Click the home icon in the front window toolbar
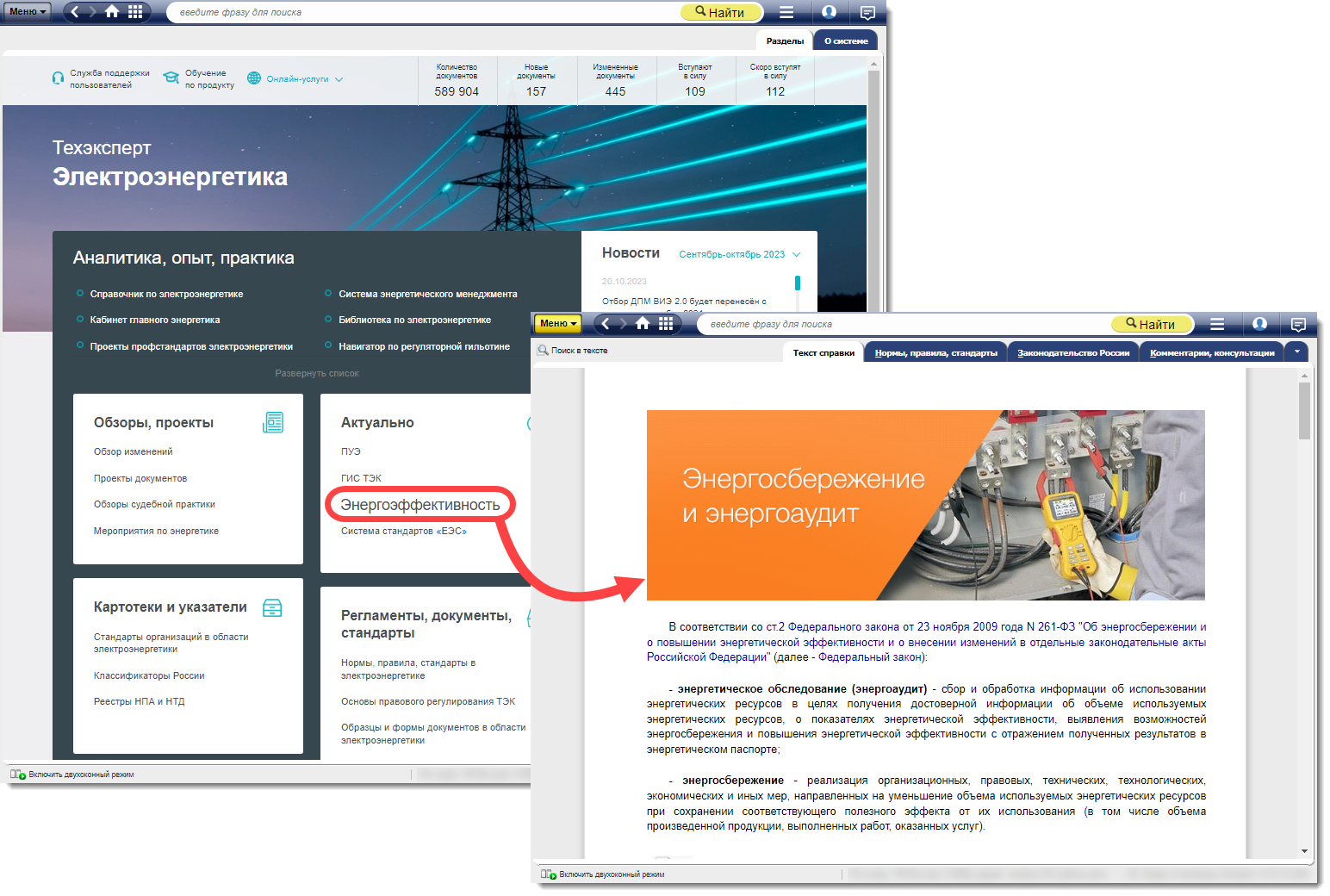Image resolution: width=1330 pixels, height=896 pixels. [x=643, y=323]
